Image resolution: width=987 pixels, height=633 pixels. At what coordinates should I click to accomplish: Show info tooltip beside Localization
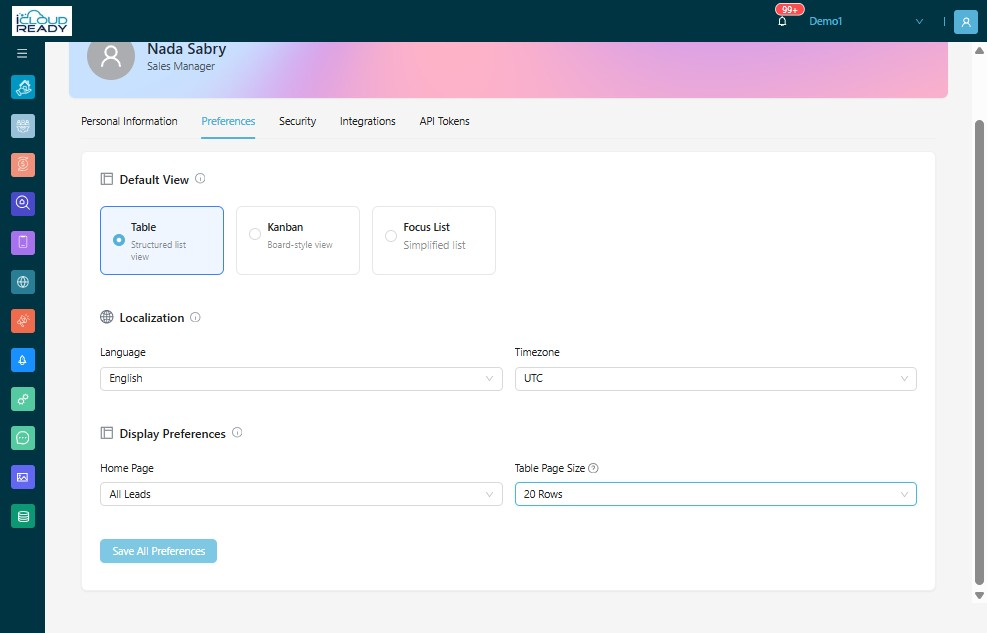point(195,317)
